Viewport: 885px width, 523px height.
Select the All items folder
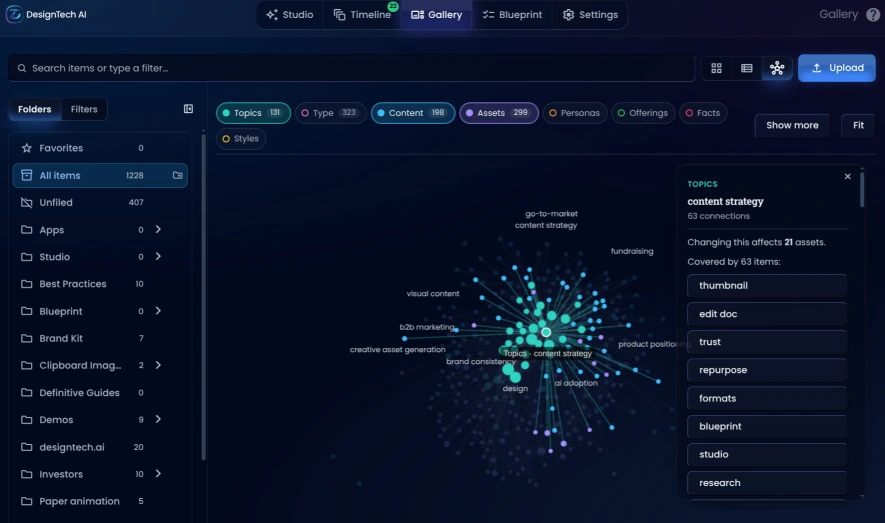pos(100,175)
